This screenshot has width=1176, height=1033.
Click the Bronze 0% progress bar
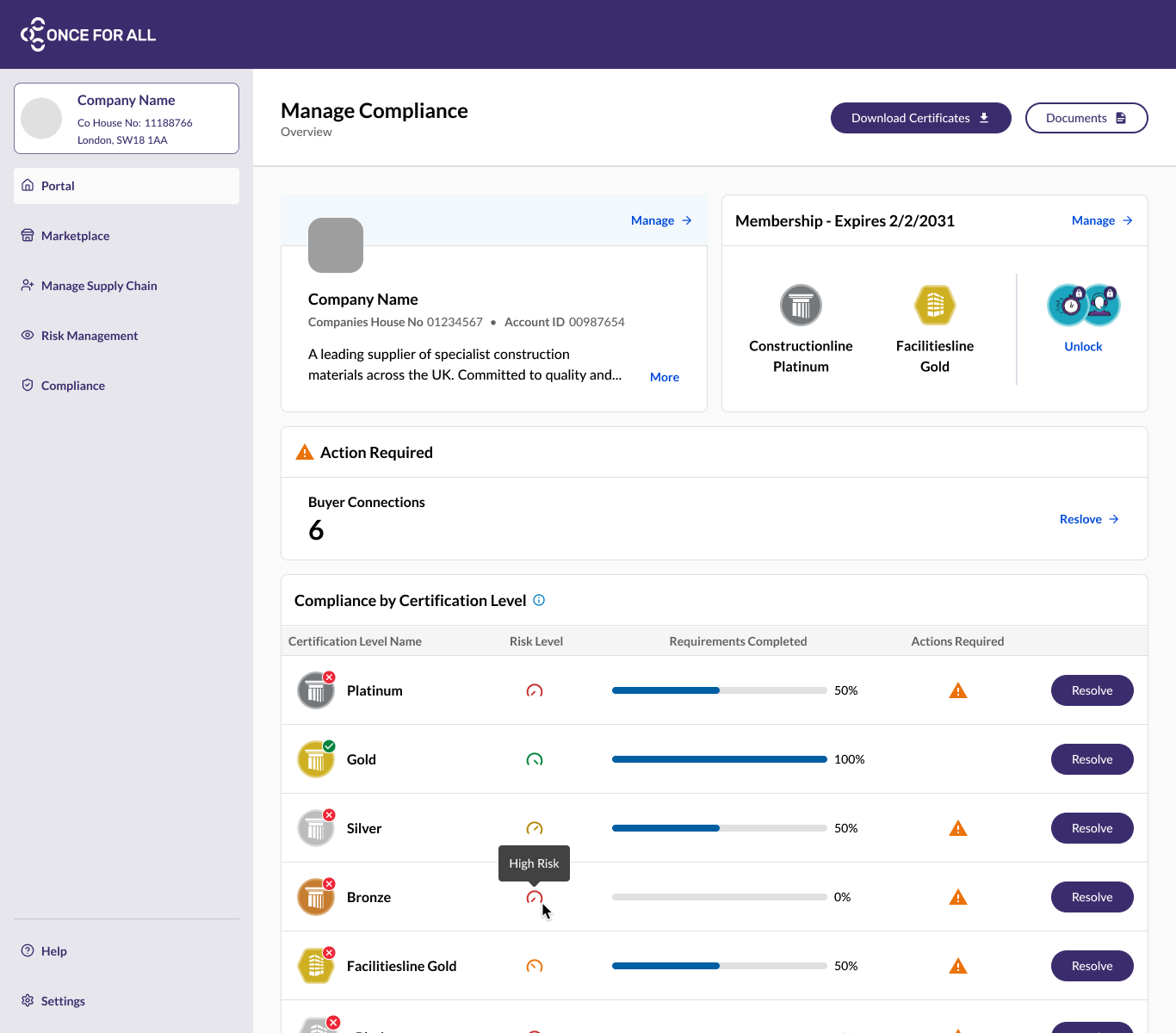tap(720, 897)
